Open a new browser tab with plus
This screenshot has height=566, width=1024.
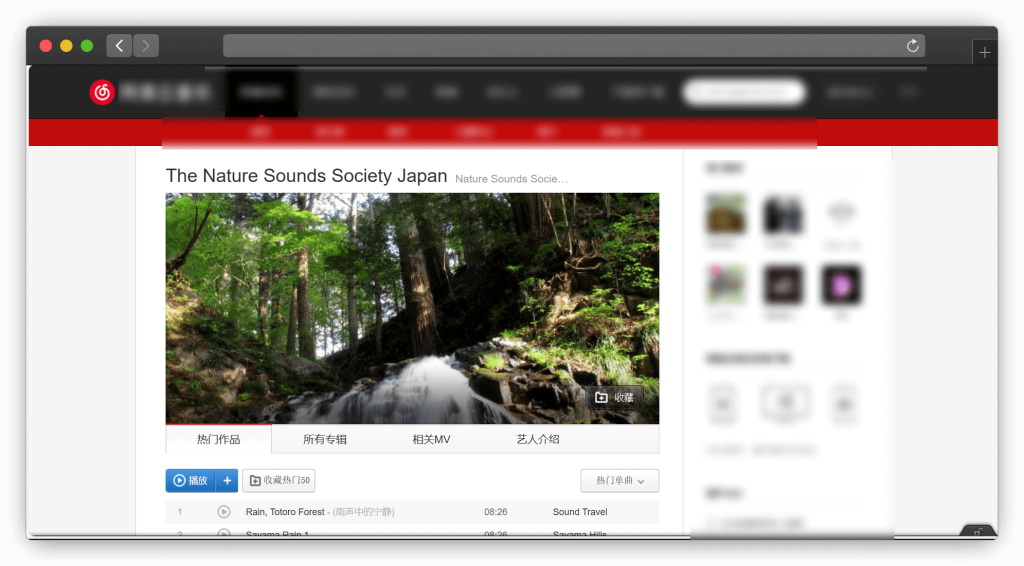984,53
